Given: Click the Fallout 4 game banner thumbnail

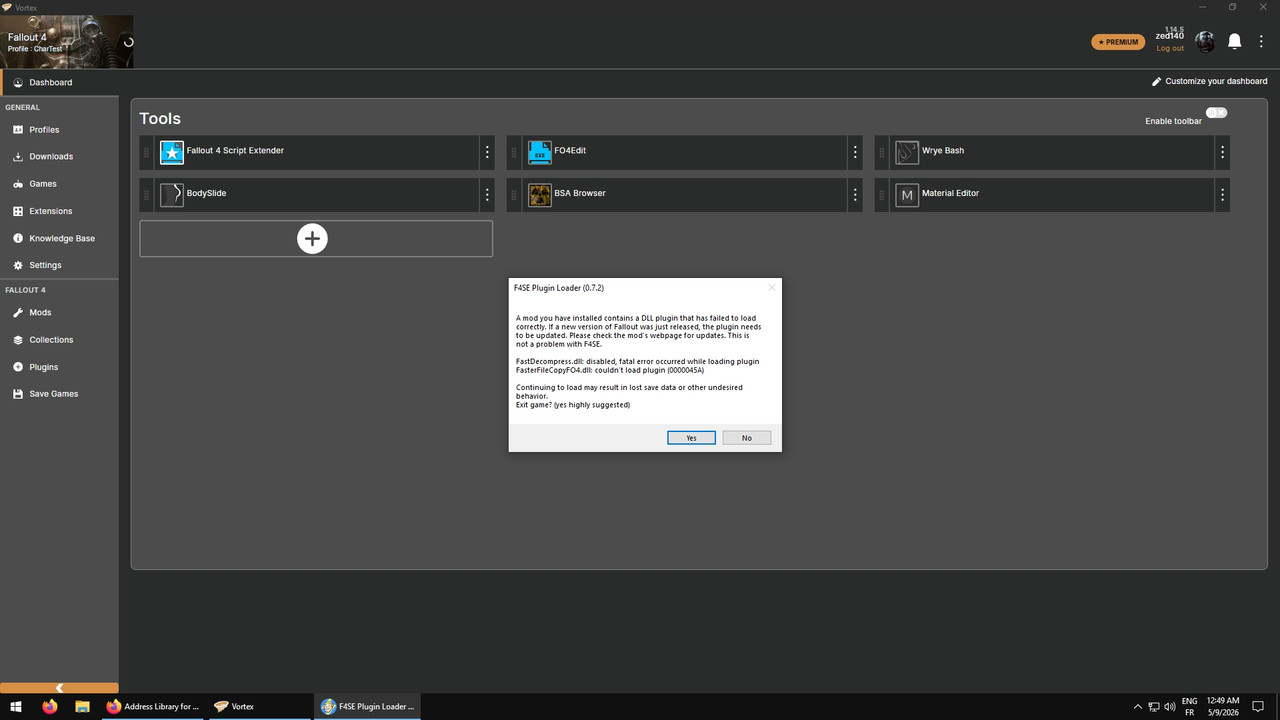Looking at the screenshot, I should click(66, 42).
